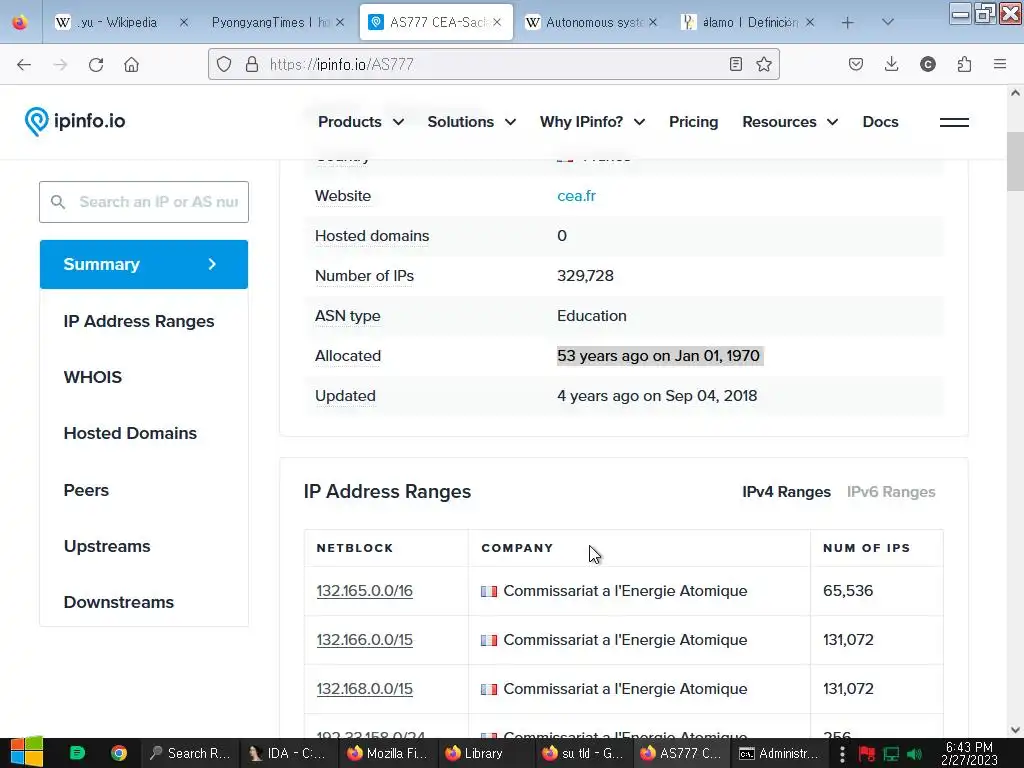Click the account circle toolbar icon
The image size is (1024, 768).
click(927, 64)
